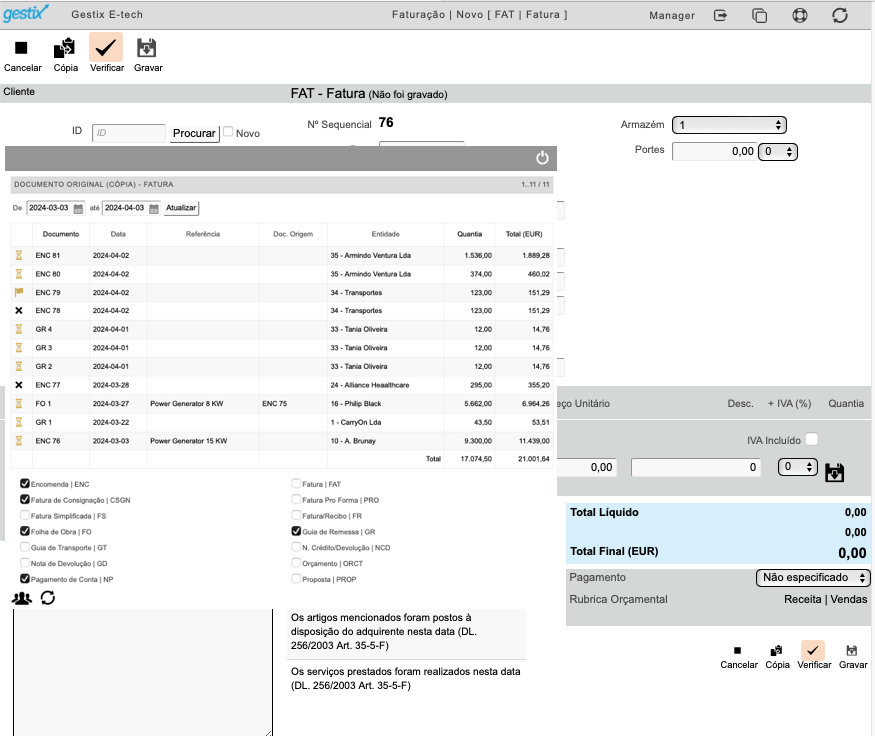This screenshot has width=875, height=736.
Task: Click the top Cópia clipboard icon
Action: click(65, 48)
